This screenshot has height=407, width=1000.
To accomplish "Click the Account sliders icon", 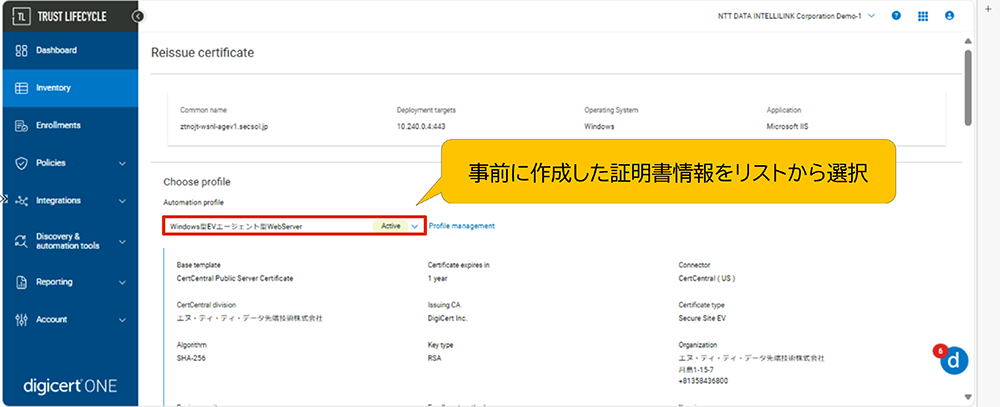I will [x=21, y=320].
